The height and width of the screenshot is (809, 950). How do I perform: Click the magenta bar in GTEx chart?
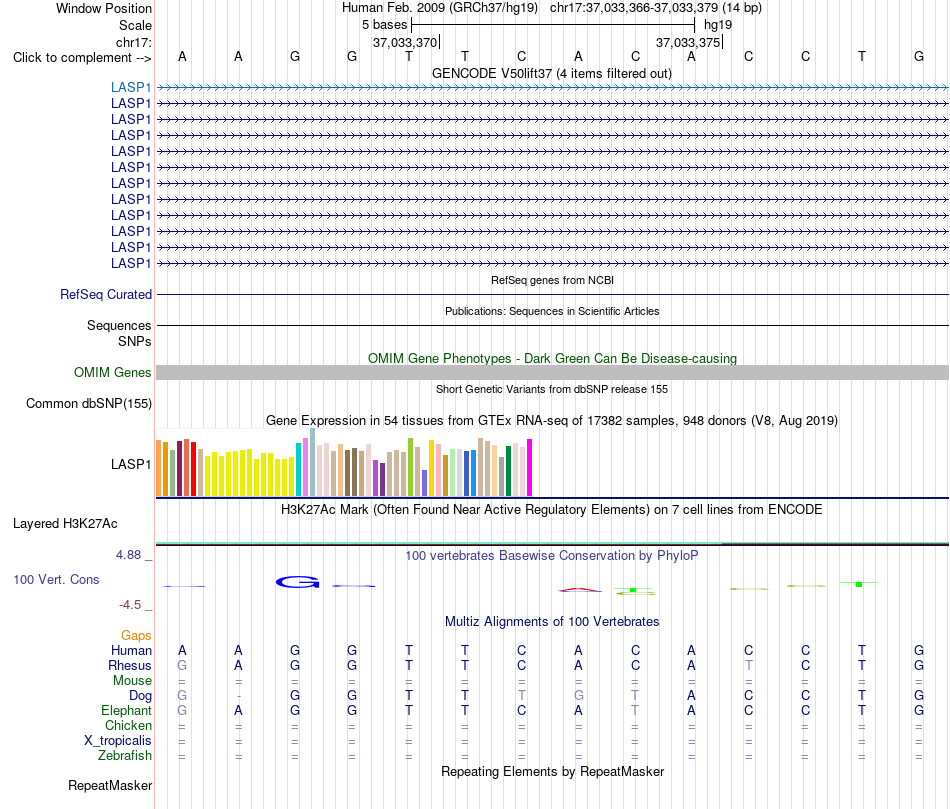coord(530,468)
